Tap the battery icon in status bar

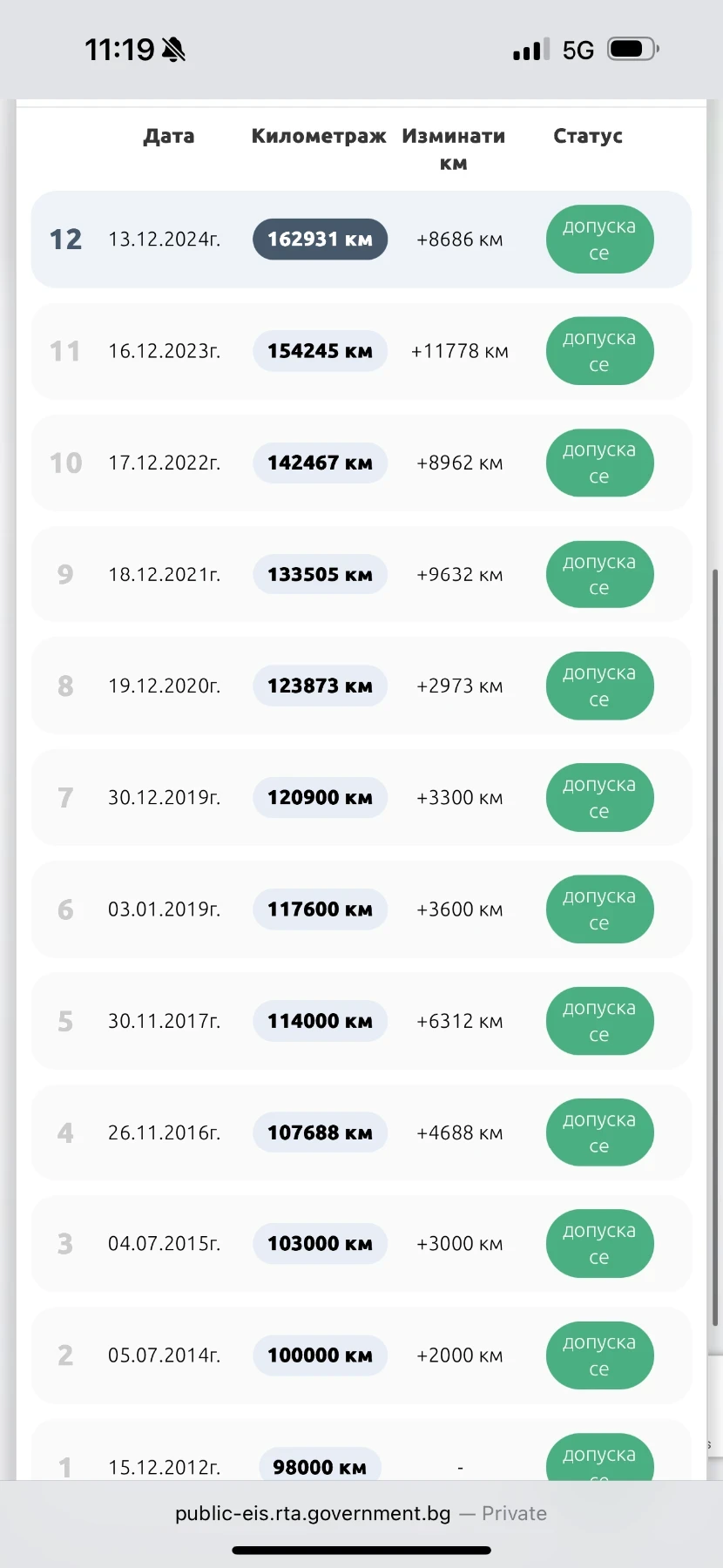point(633,49)
